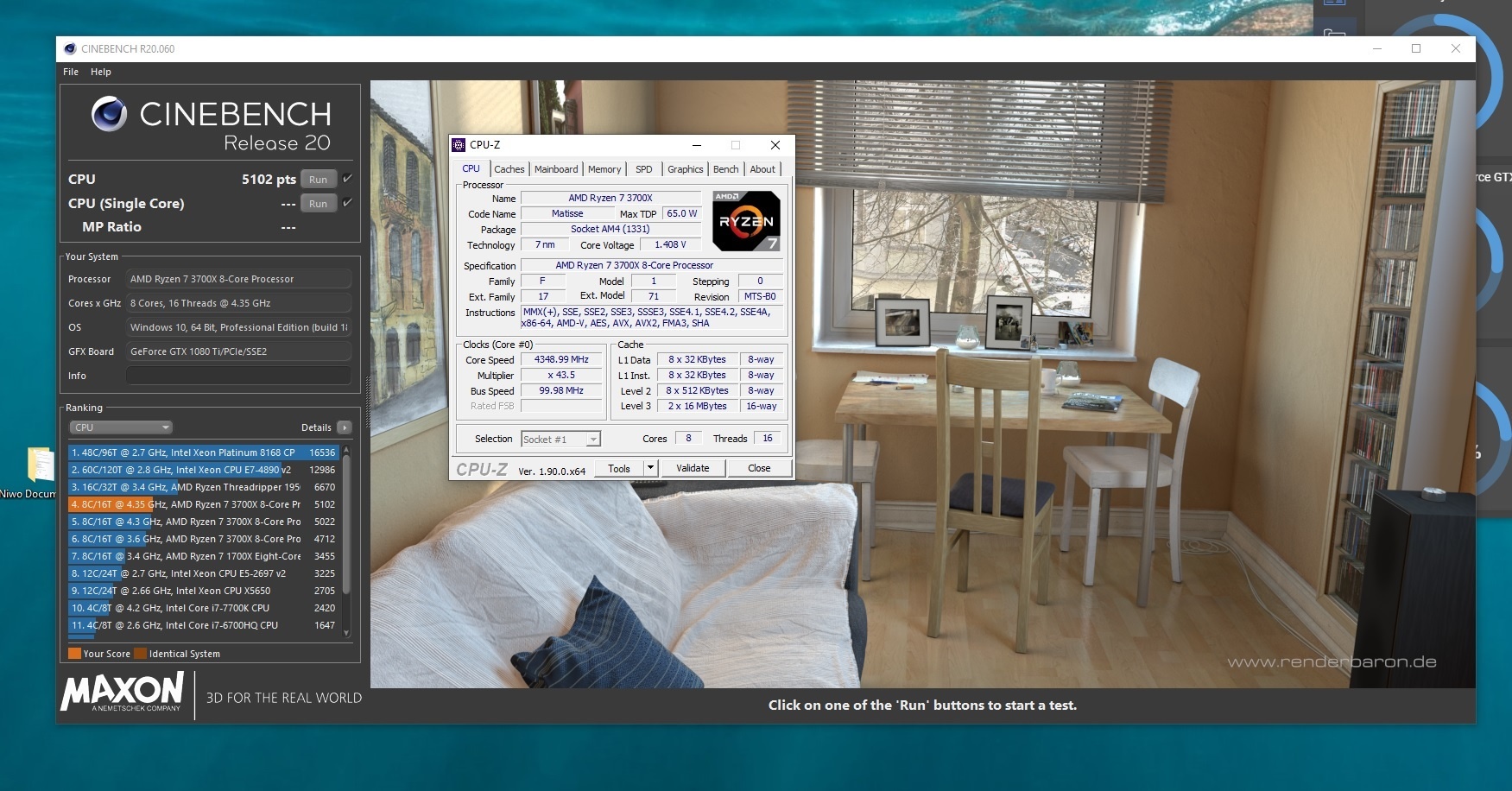
Task: Click the AMD Ryzen 7 logo in CPU-Z
Action: point(746,221)
